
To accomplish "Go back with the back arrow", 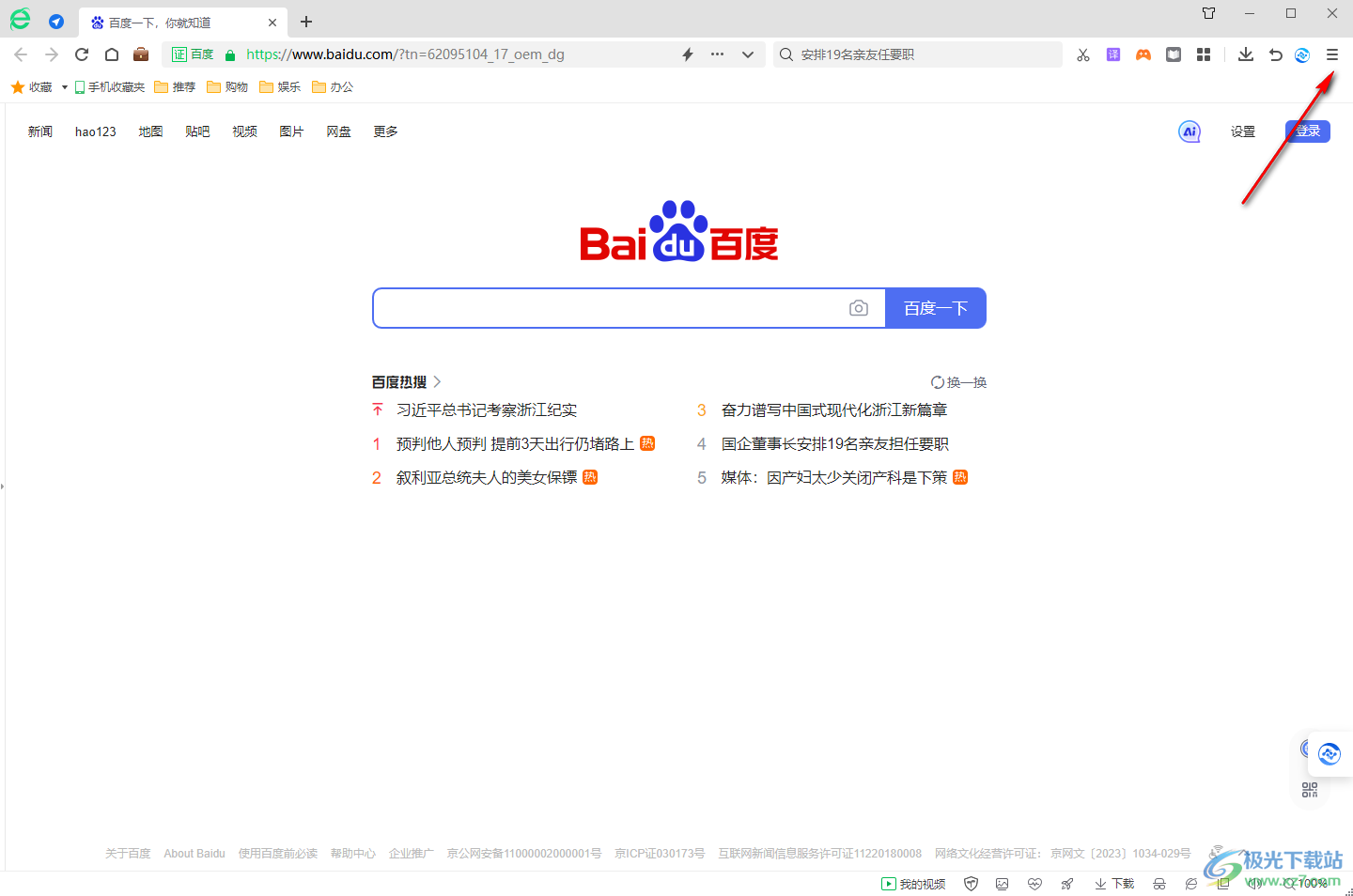I will (x=21, y=54).
